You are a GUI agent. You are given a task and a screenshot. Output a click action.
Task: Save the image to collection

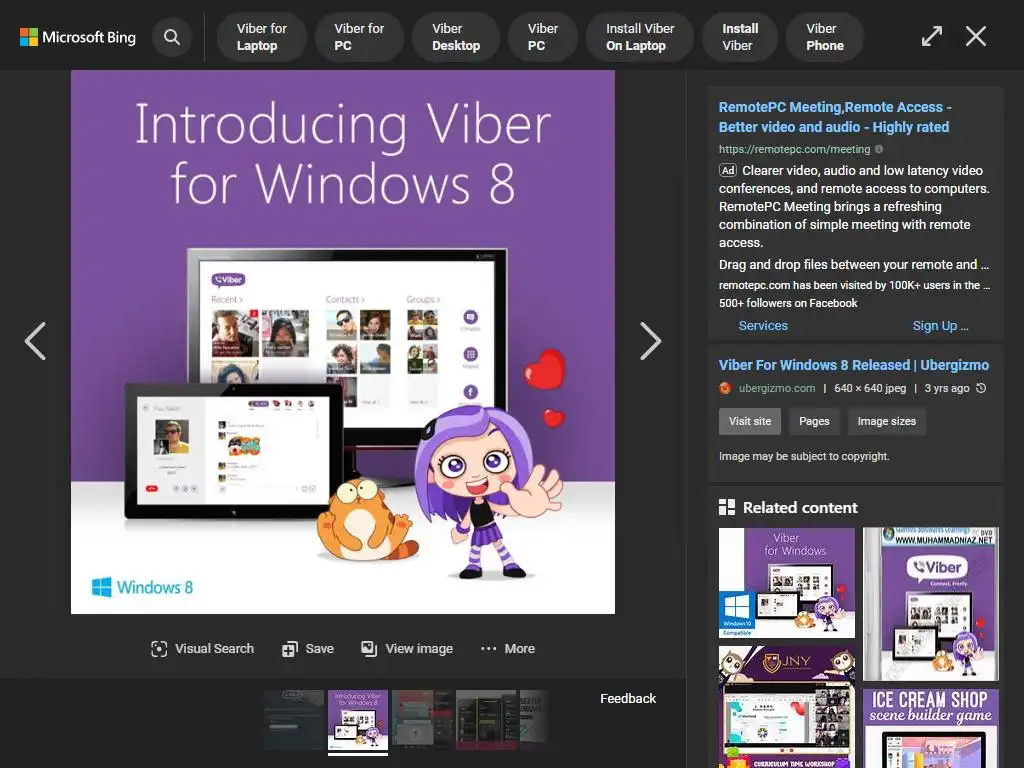(308, 648)
